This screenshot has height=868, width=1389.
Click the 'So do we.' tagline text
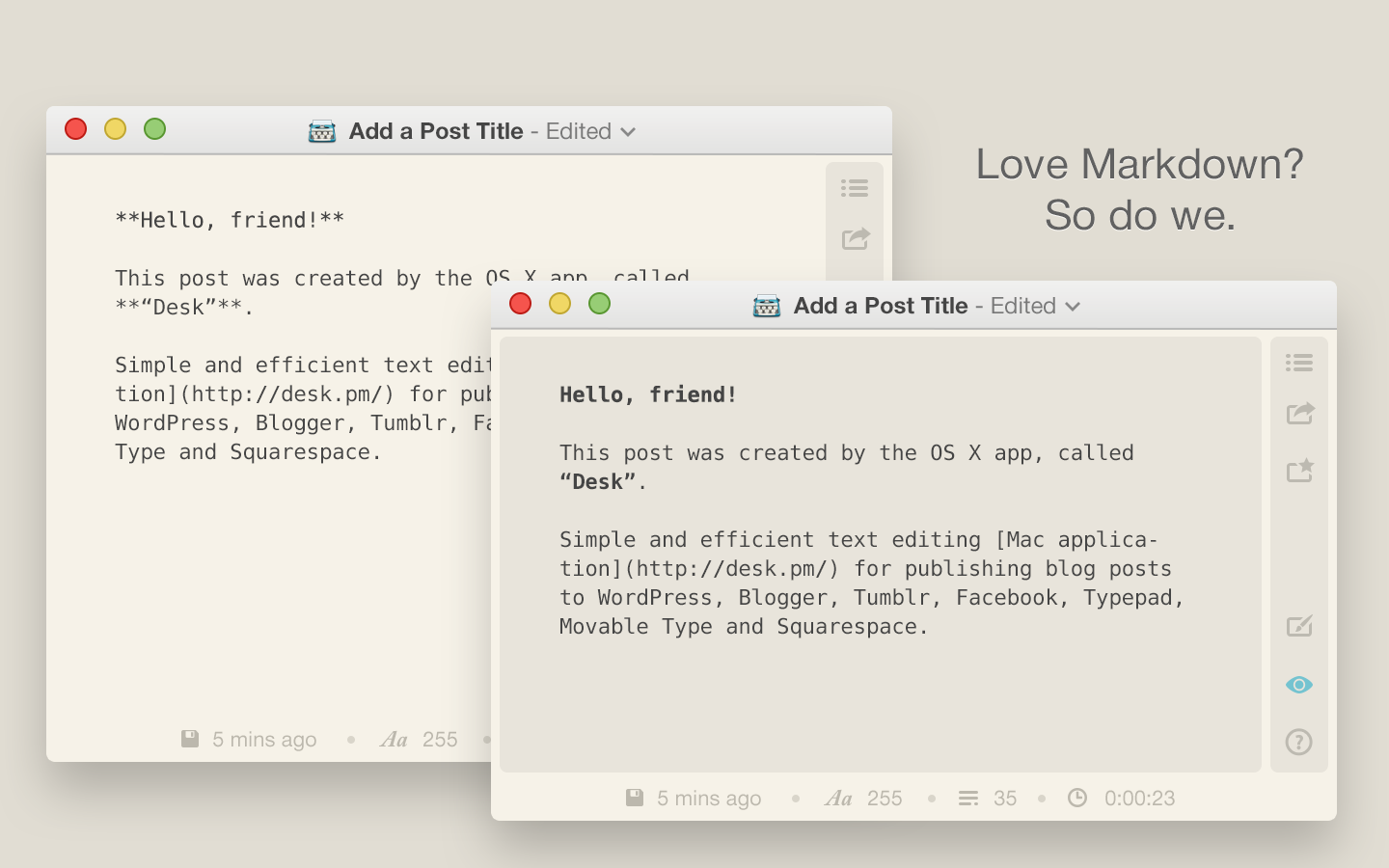tap(1140, 215)
